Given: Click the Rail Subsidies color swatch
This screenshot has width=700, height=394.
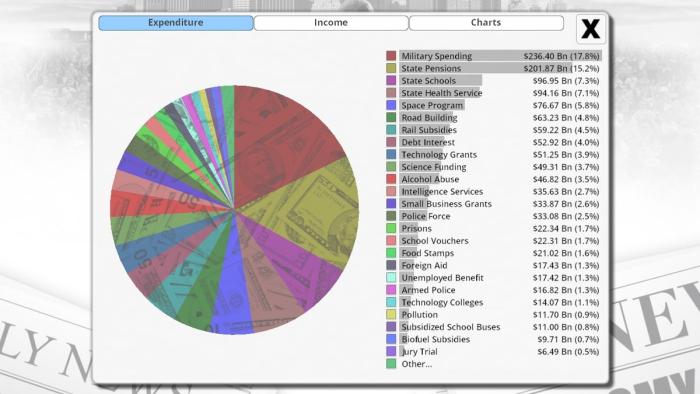Looking at the screenshot, I should pyautogui.click(x=391, y=130).
